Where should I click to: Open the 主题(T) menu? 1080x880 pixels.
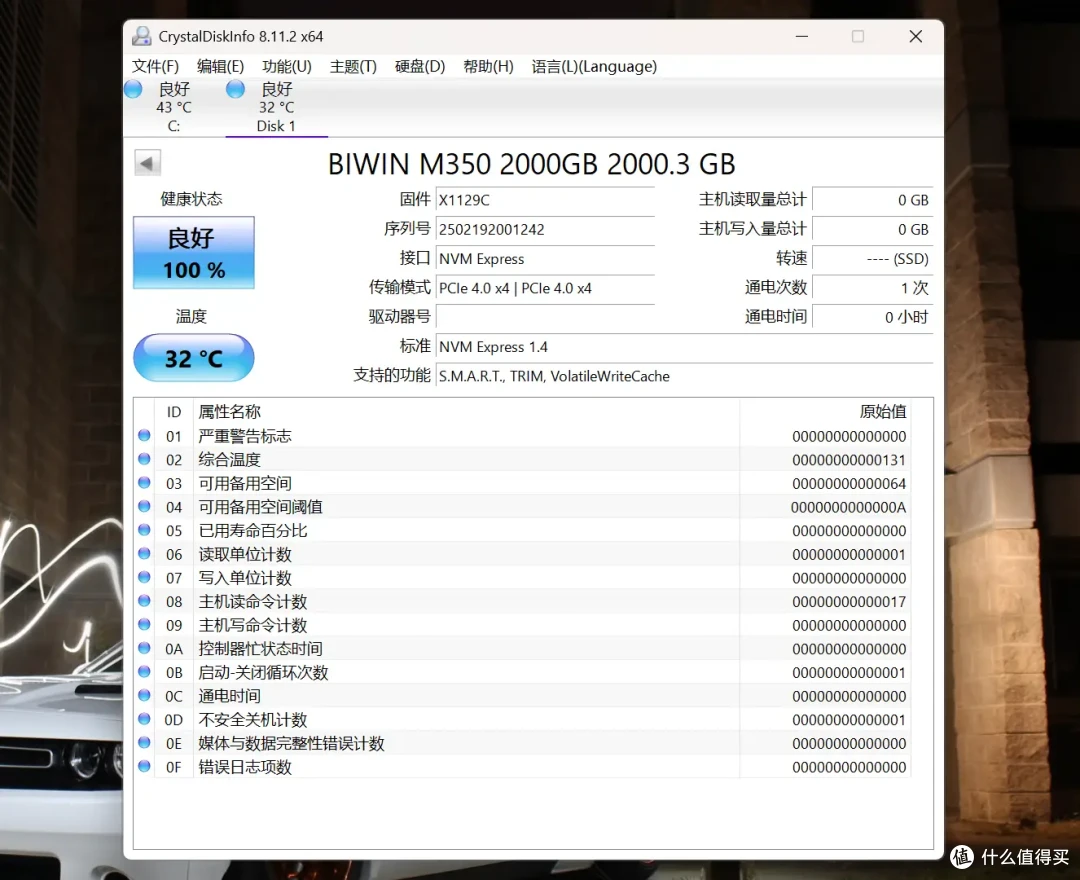click(353, 66)
